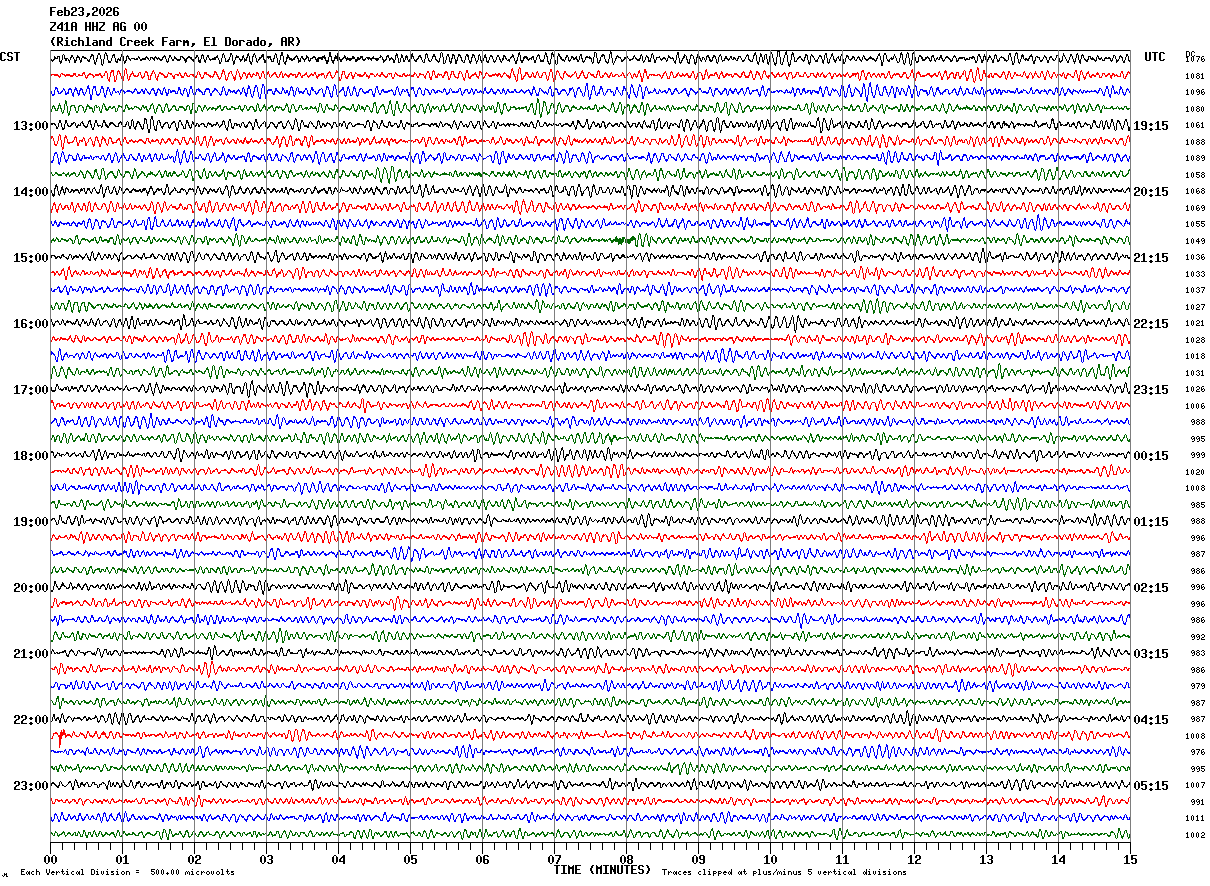Click the 20:00 CST time label
This screenshot has height=886, width=1210.
[x=31, y=588]
